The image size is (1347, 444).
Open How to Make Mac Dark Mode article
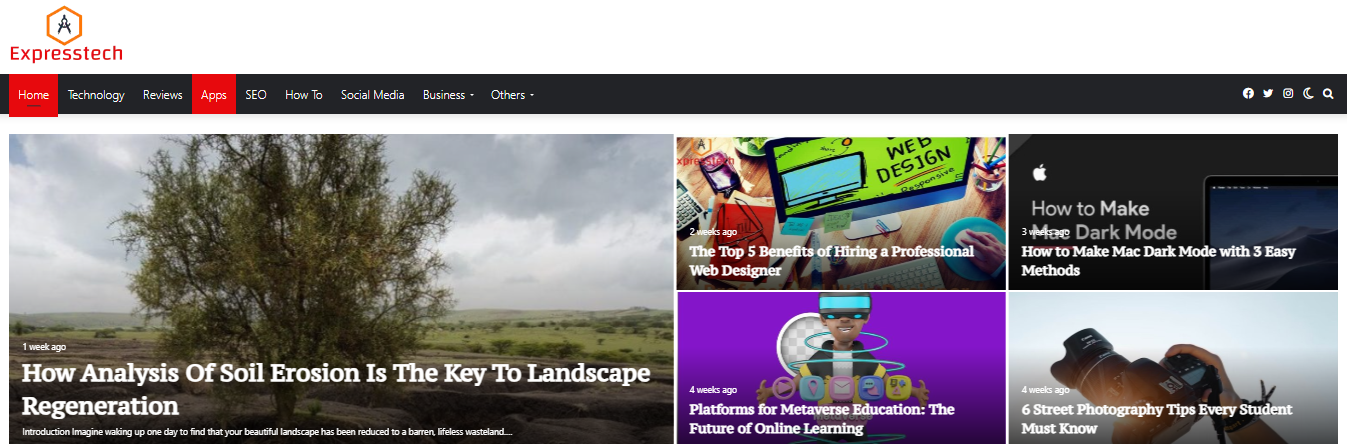pos(1158,260)
